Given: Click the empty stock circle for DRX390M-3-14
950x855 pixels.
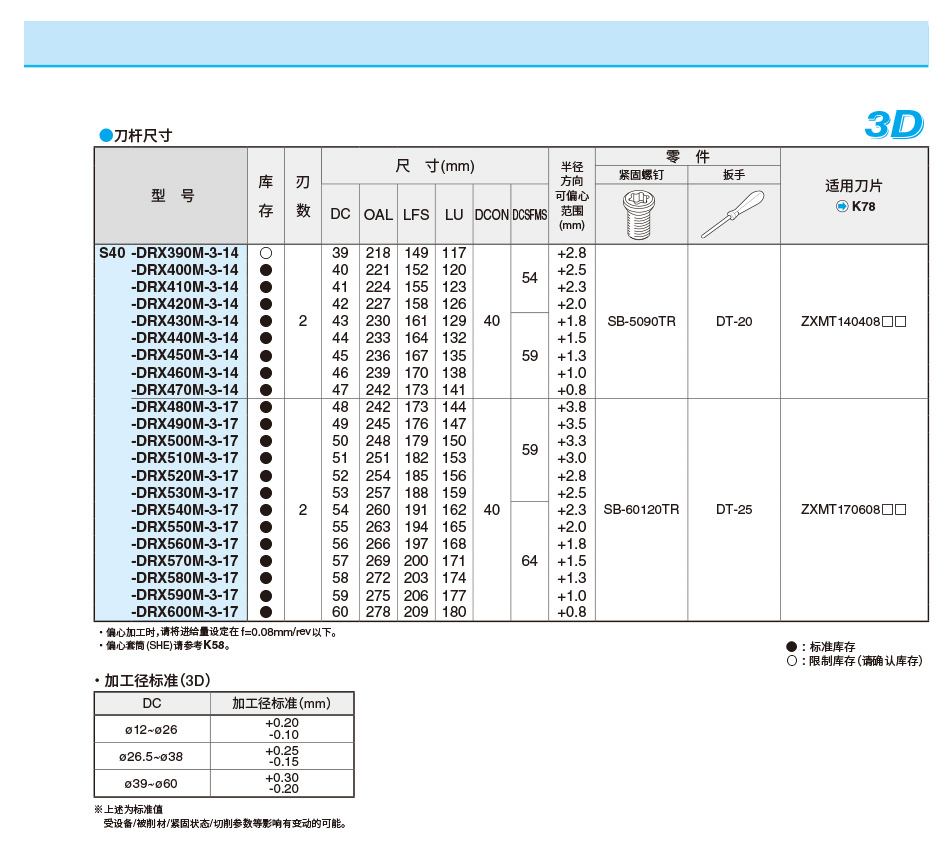Looking at the screenshot, I should [x=265, y=253].
